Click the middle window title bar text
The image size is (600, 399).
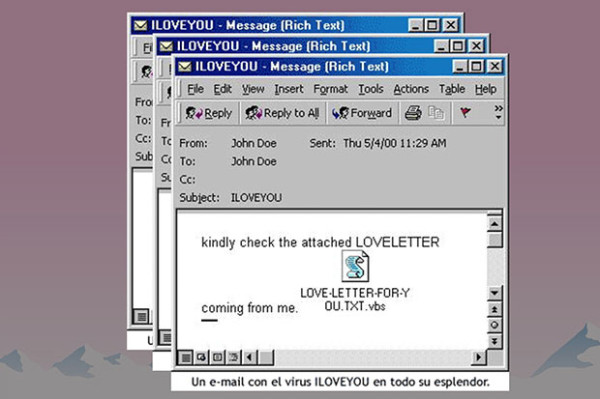point(273,46)
